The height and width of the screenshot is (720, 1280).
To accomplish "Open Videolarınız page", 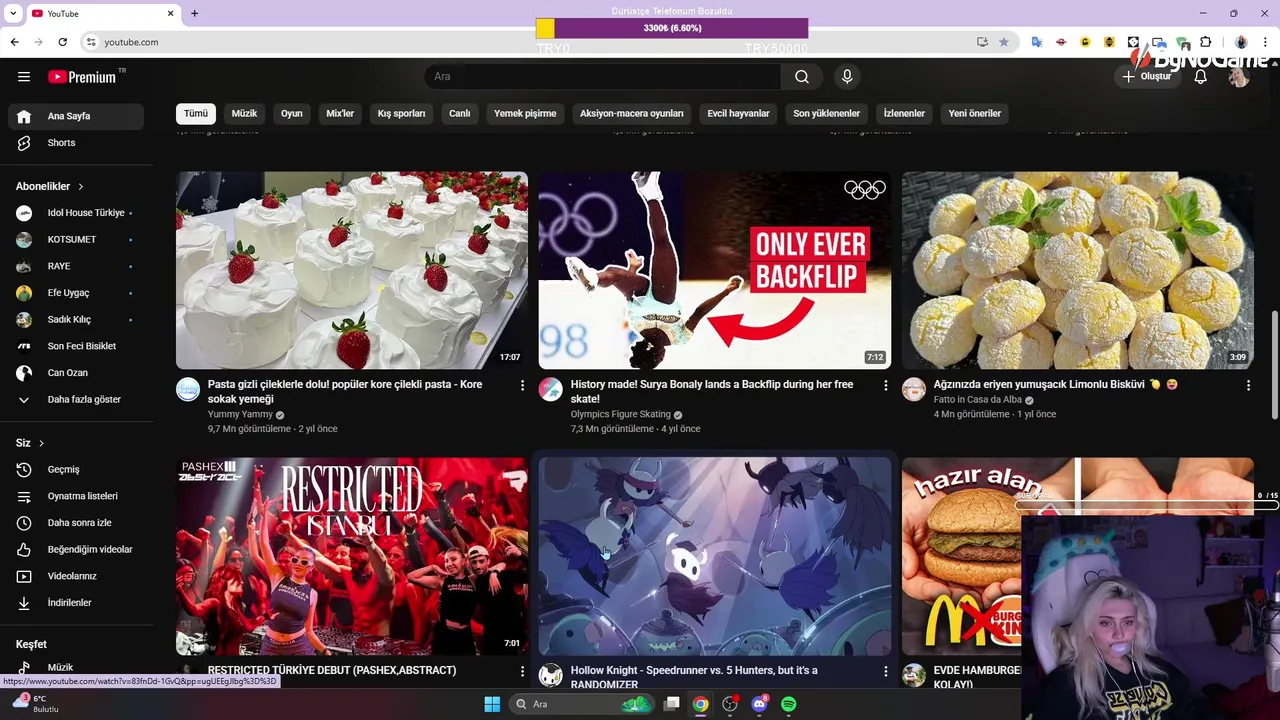I will tap(76, 576).
